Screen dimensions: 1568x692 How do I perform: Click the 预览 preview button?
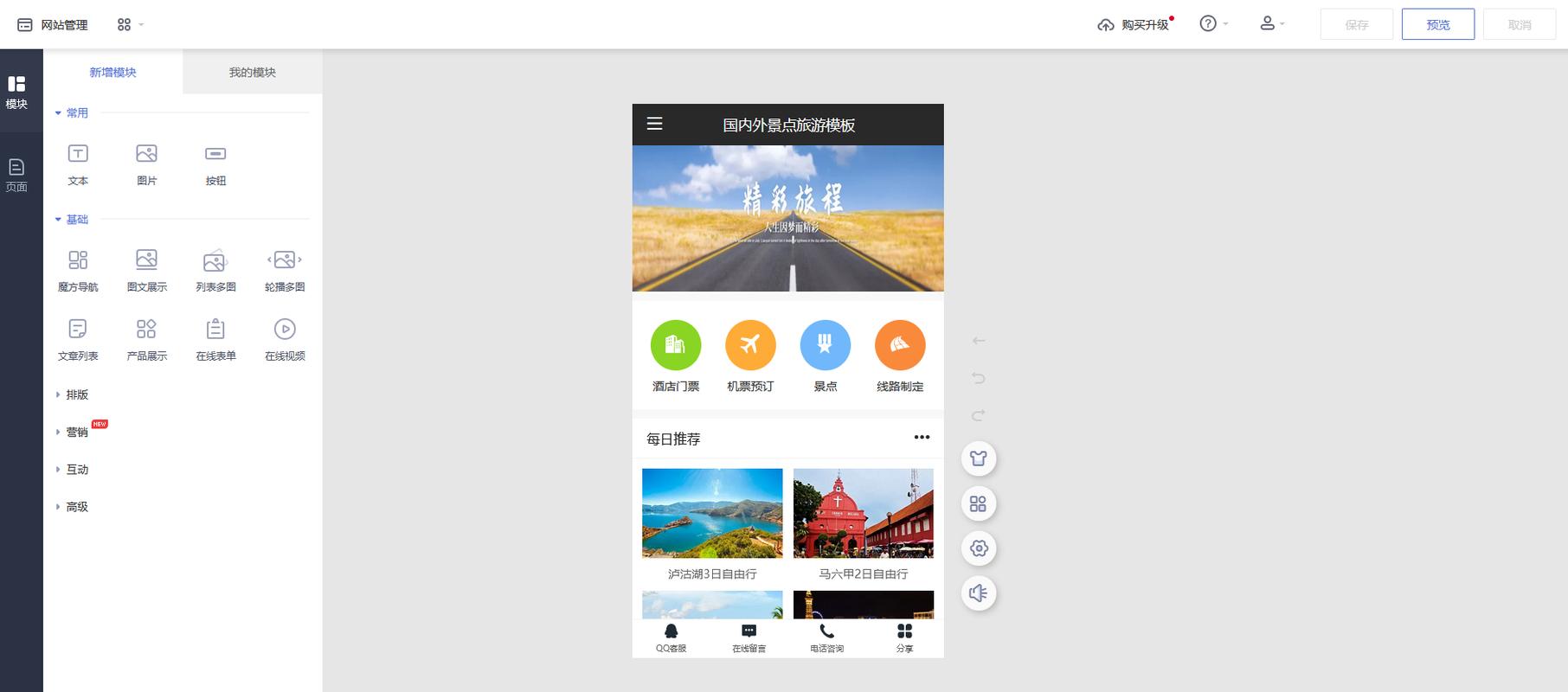point(1437,24)
